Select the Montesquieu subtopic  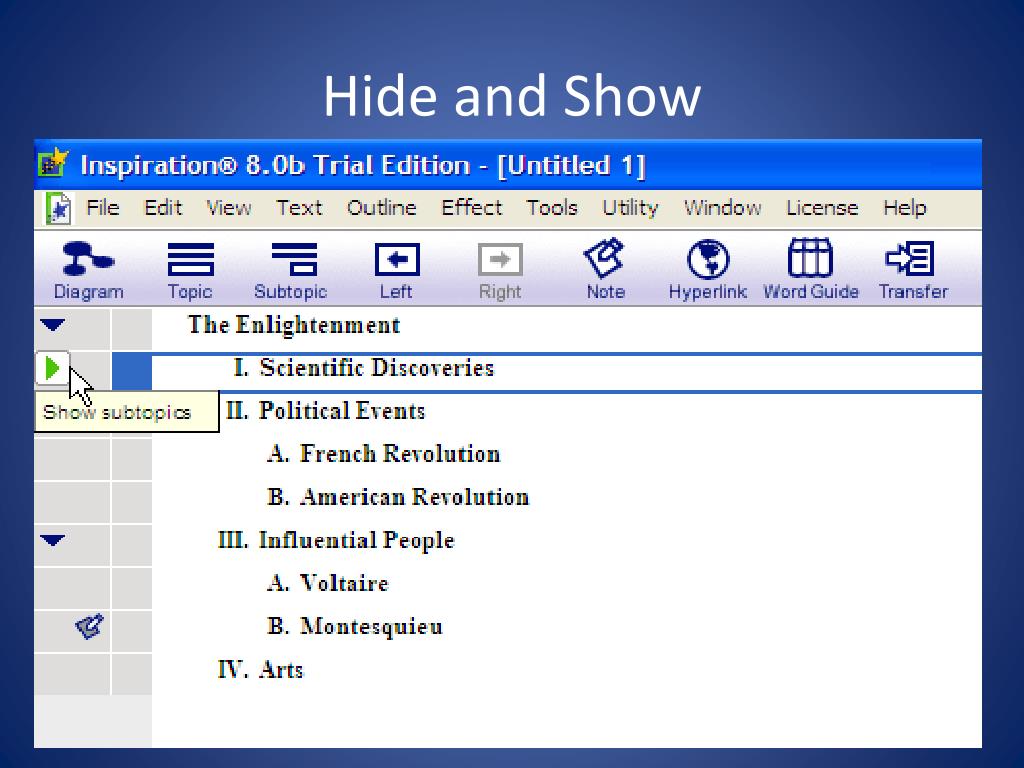(x=371, y=627)
